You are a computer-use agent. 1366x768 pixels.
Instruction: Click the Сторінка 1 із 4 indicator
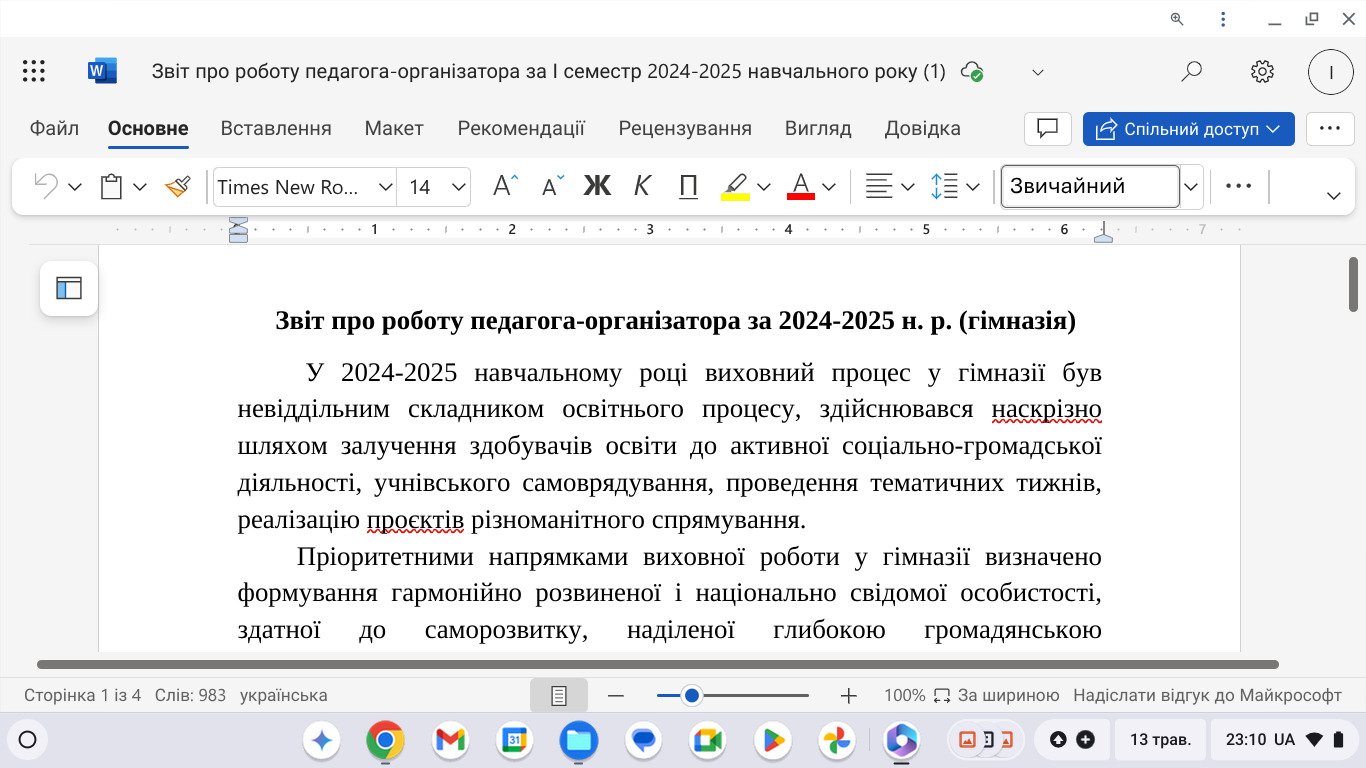(x=83, y=695)
